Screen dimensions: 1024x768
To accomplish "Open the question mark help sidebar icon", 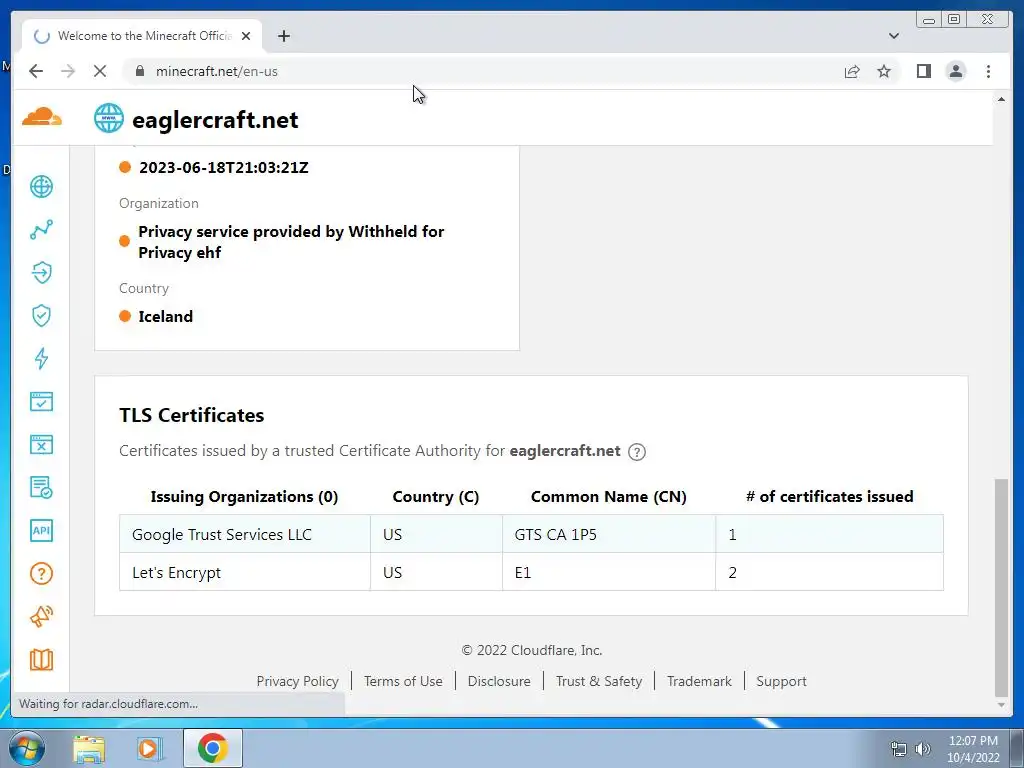I will point(41,573).
